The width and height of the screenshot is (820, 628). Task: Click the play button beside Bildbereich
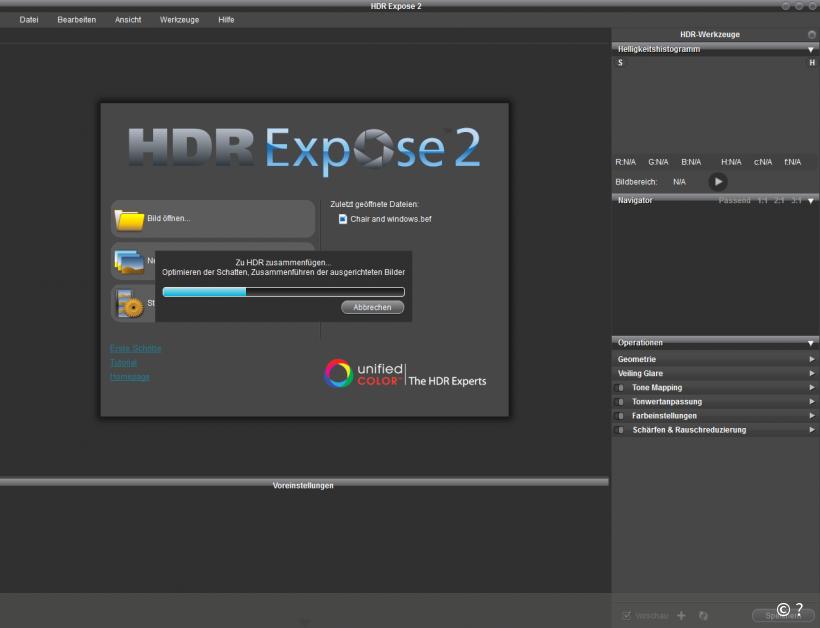[x=718, y=182]
